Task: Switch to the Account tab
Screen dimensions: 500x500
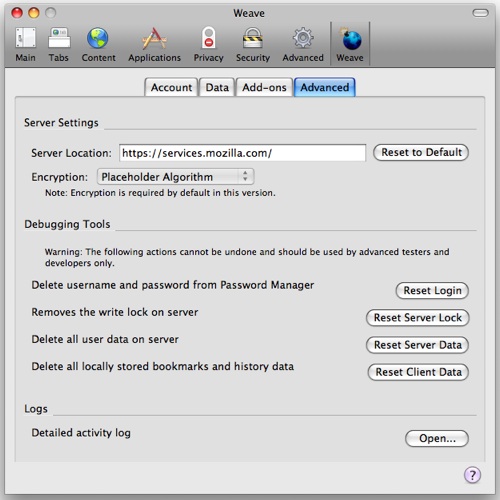Action: pos(171,87)
